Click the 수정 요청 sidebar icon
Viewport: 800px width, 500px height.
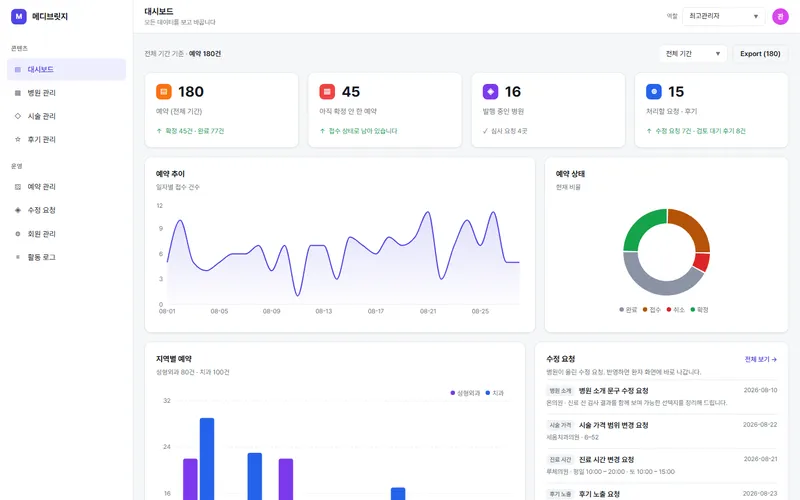click(x=18, y=210)
